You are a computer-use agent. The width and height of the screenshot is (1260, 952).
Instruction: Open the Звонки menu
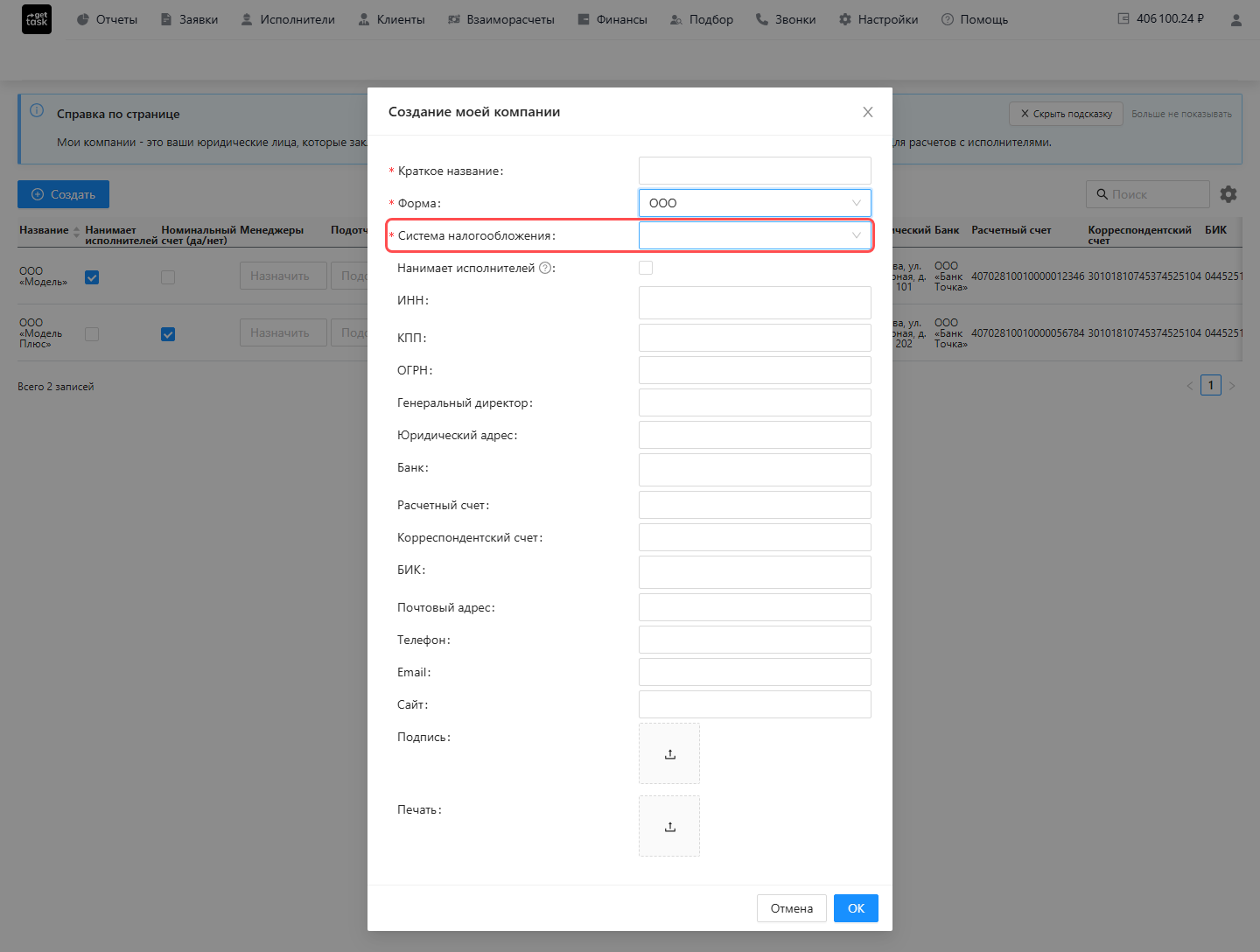786,19
